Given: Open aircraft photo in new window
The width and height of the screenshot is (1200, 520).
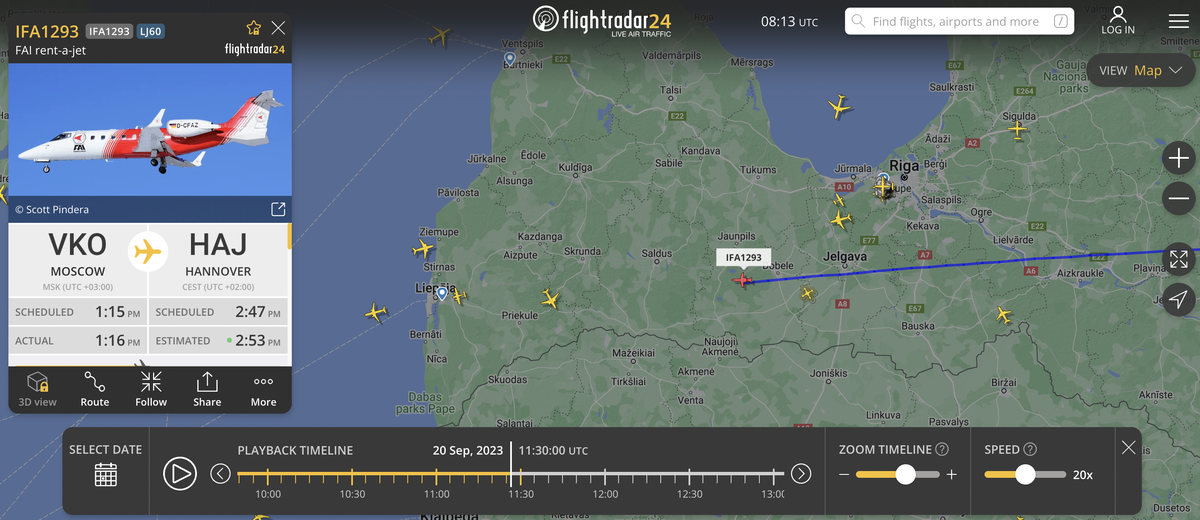Looking at the screenshot, I should click(x=278, y=209).
